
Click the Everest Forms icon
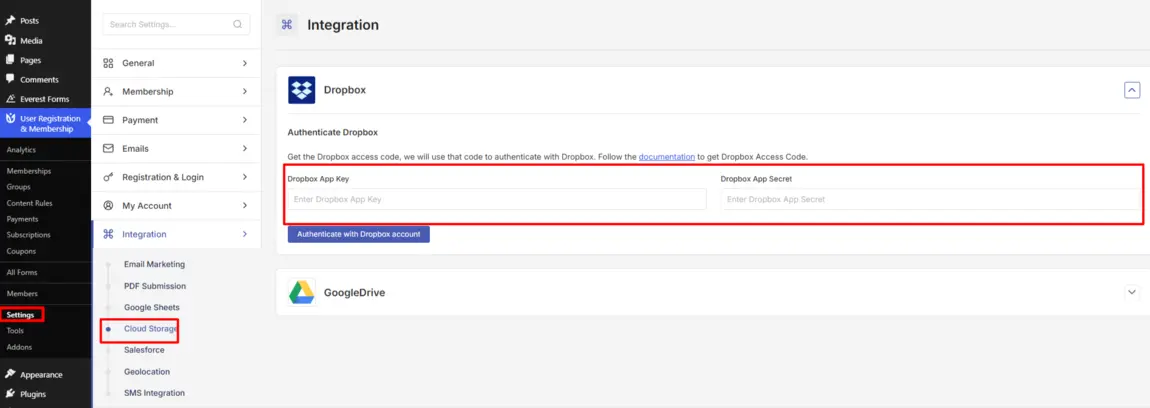(x=10, y=99)
